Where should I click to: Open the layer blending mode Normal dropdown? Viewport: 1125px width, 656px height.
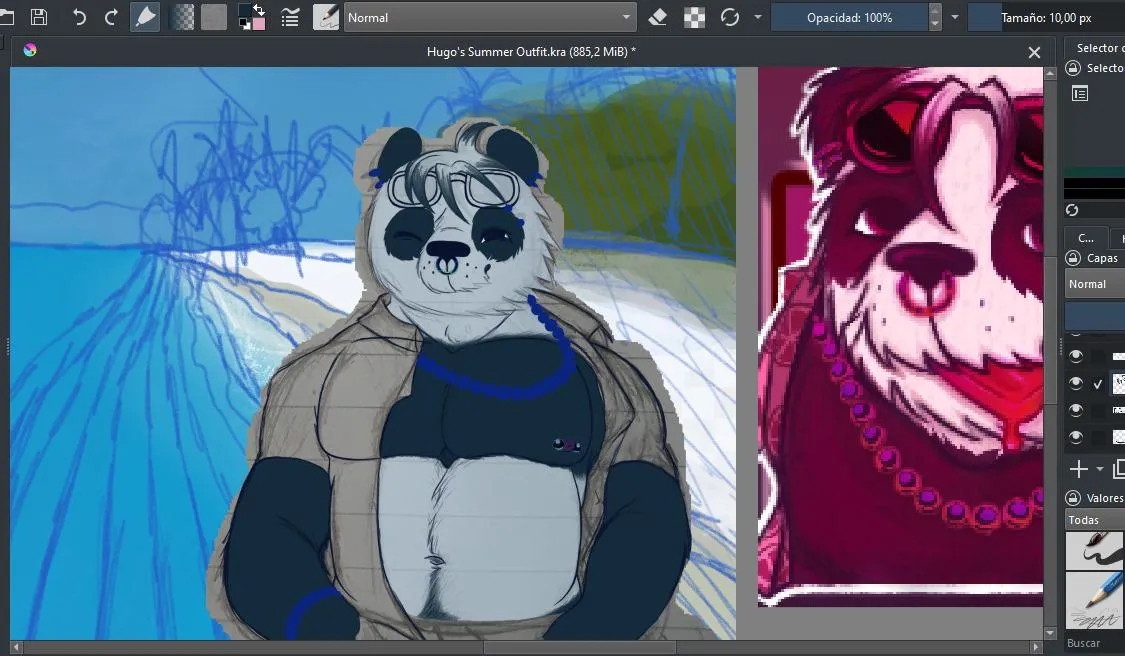[1095, 284]
